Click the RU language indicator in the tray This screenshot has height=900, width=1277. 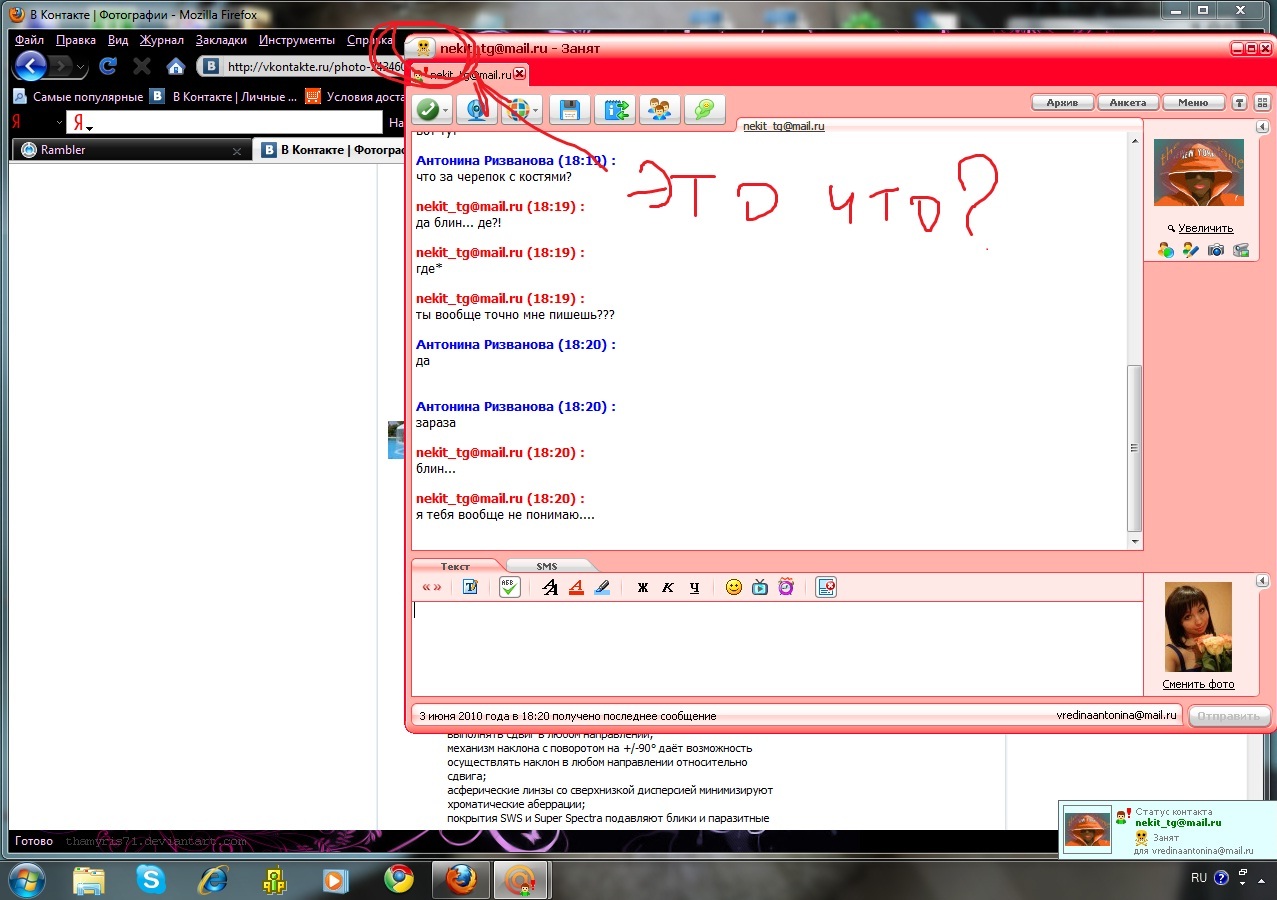[x=1199, y=878]
